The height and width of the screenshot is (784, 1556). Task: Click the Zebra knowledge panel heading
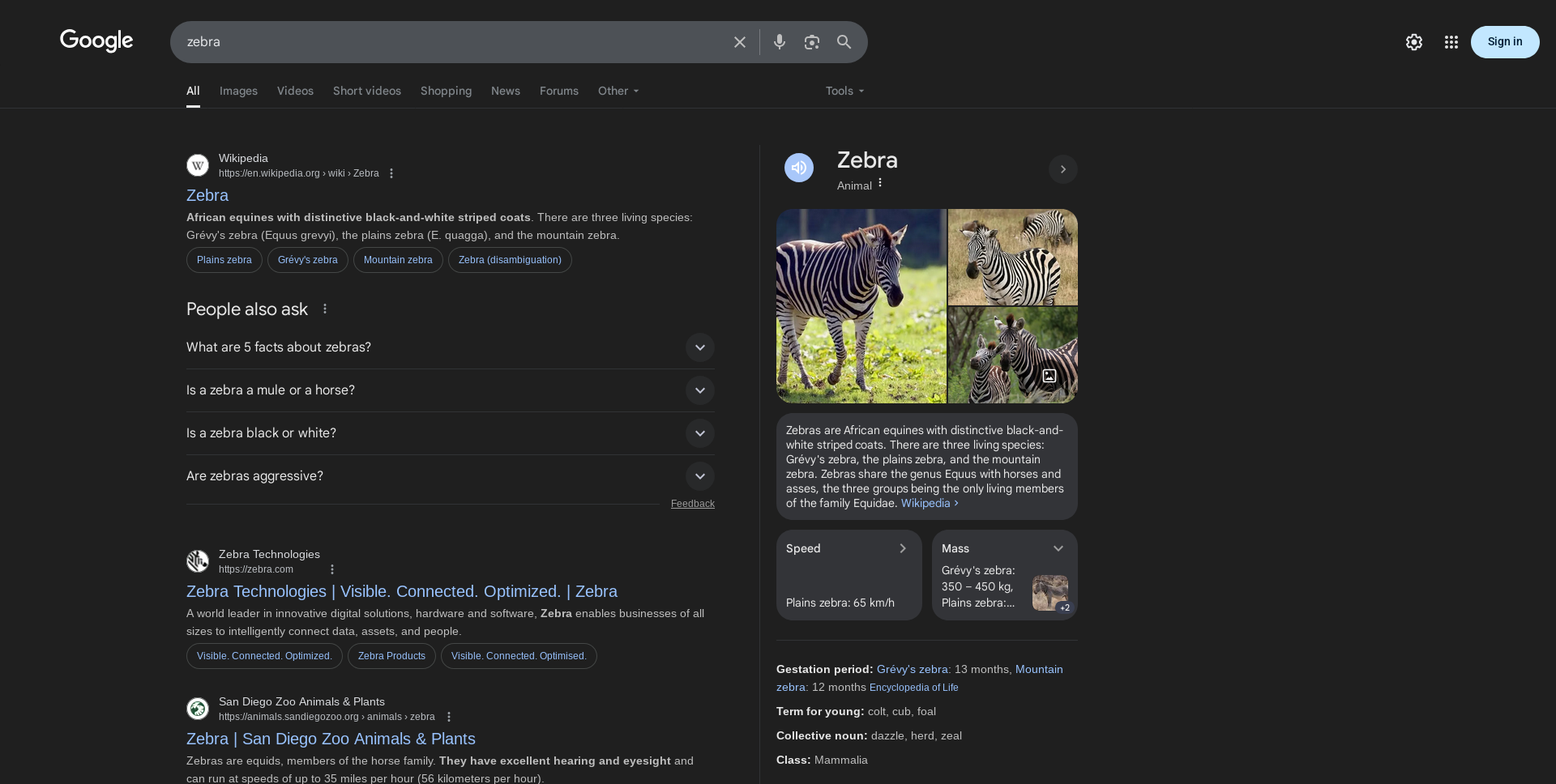point(867,160)
